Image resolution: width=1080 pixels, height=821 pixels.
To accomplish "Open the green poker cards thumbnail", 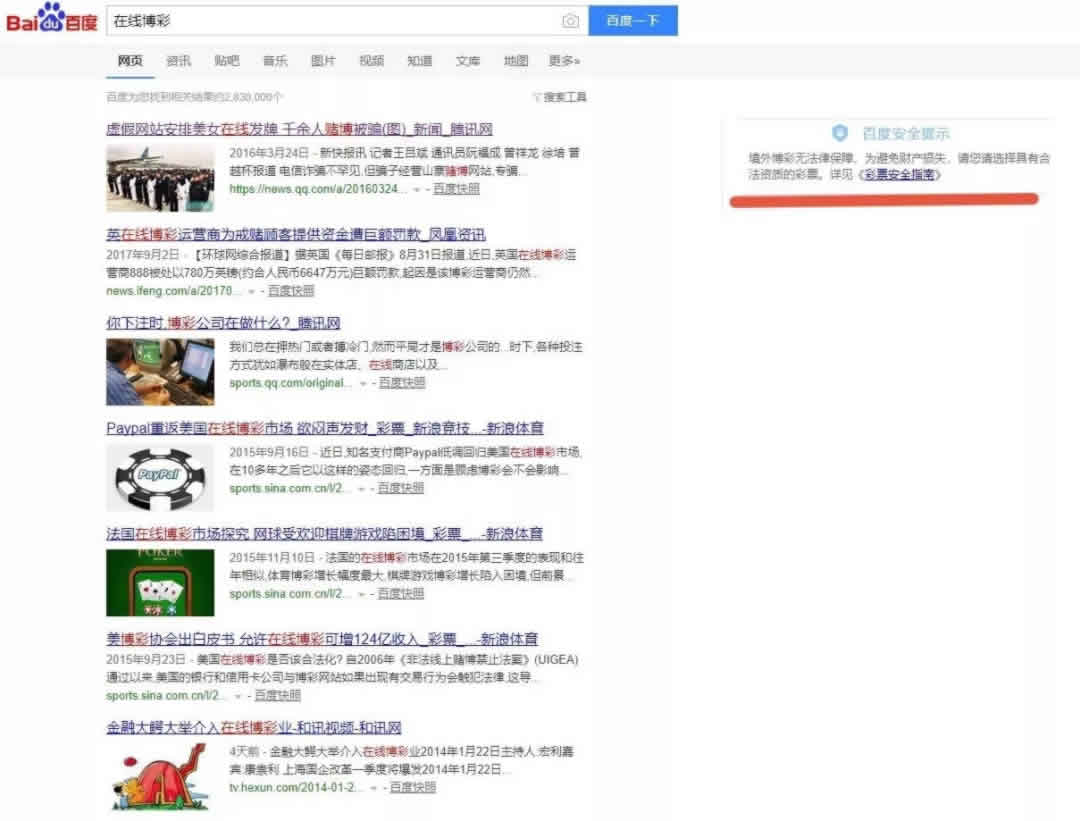I will 160,583.
